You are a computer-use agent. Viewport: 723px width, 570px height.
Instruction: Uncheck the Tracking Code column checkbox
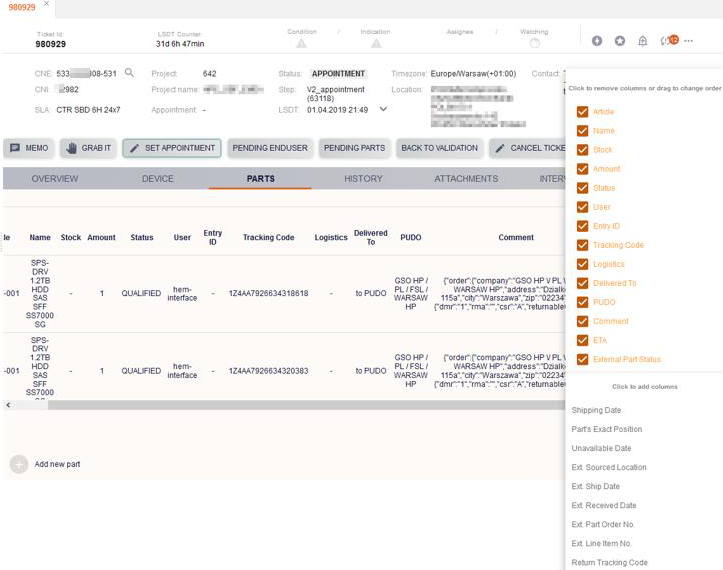point(582,245)
